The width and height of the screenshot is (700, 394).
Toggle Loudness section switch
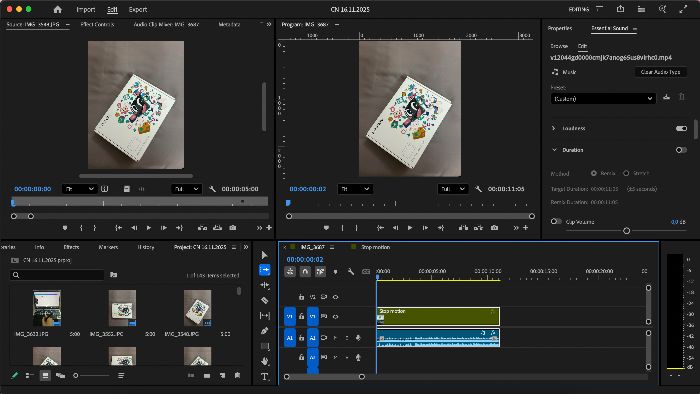[x=681, y=128]
